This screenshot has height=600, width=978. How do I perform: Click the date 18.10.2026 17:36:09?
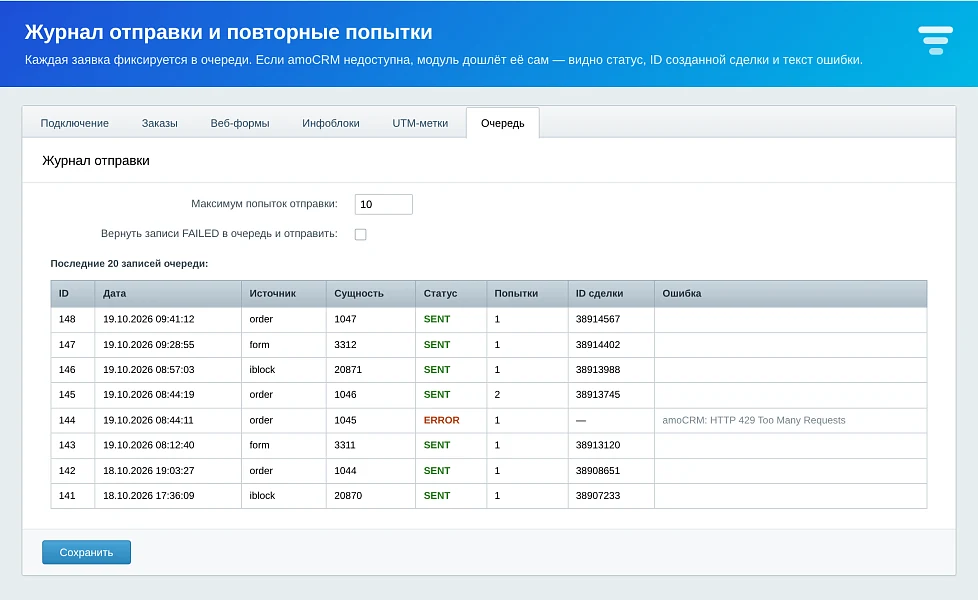coord(148,496)
